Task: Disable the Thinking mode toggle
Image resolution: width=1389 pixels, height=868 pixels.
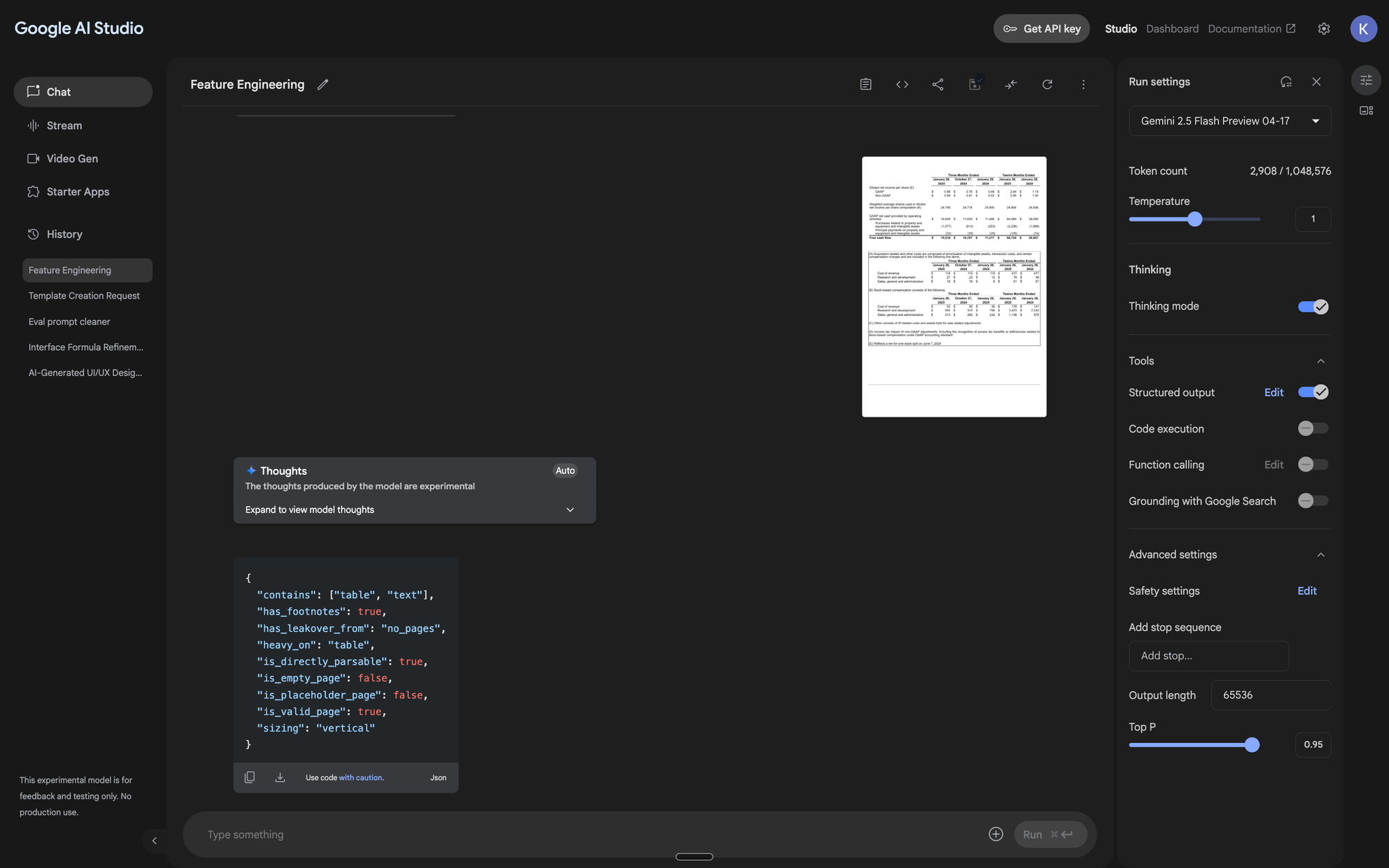Action: [x=1313, y=306]
